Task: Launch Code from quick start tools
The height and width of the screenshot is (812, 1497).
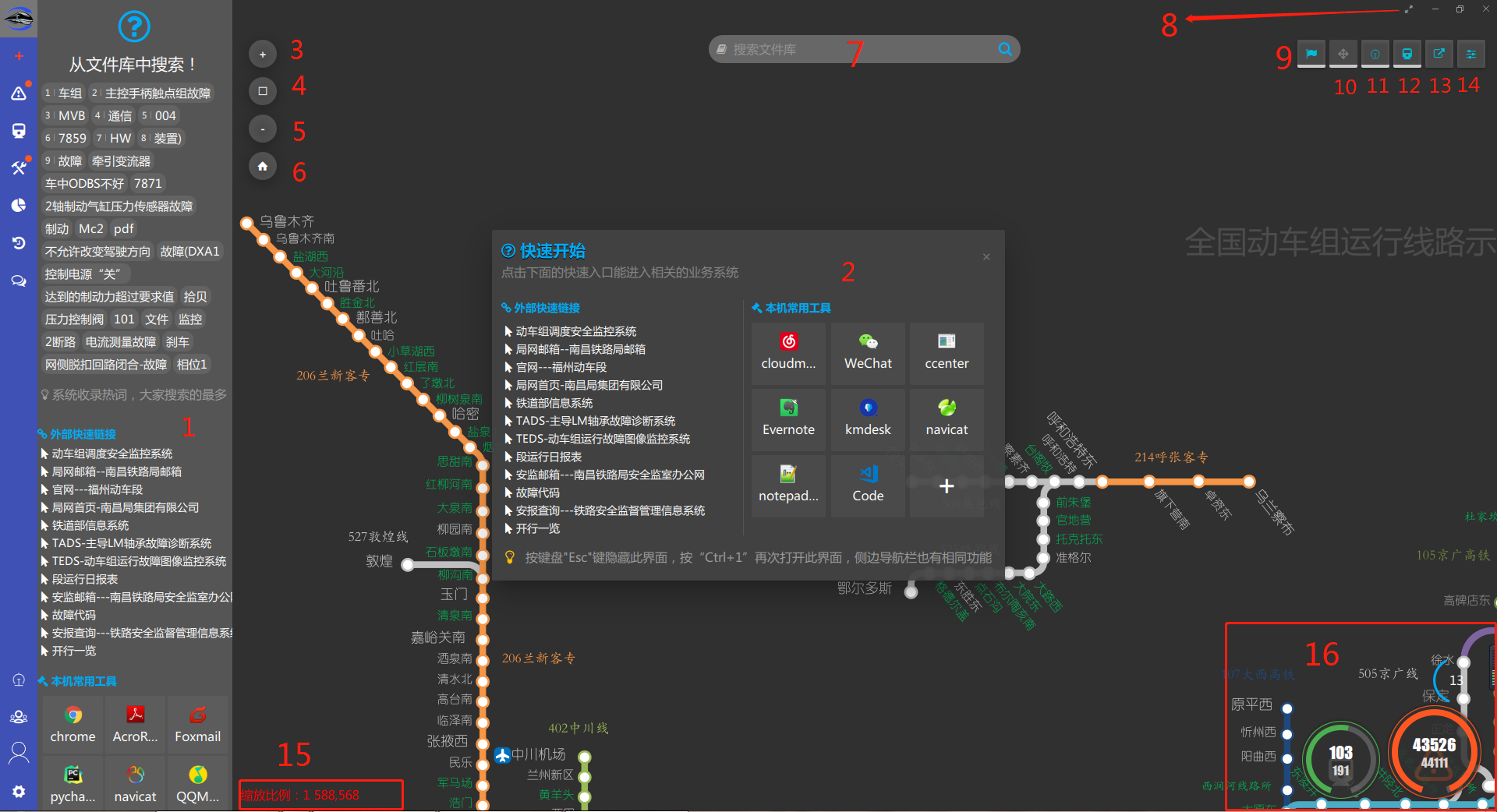Action: (868, 485)
